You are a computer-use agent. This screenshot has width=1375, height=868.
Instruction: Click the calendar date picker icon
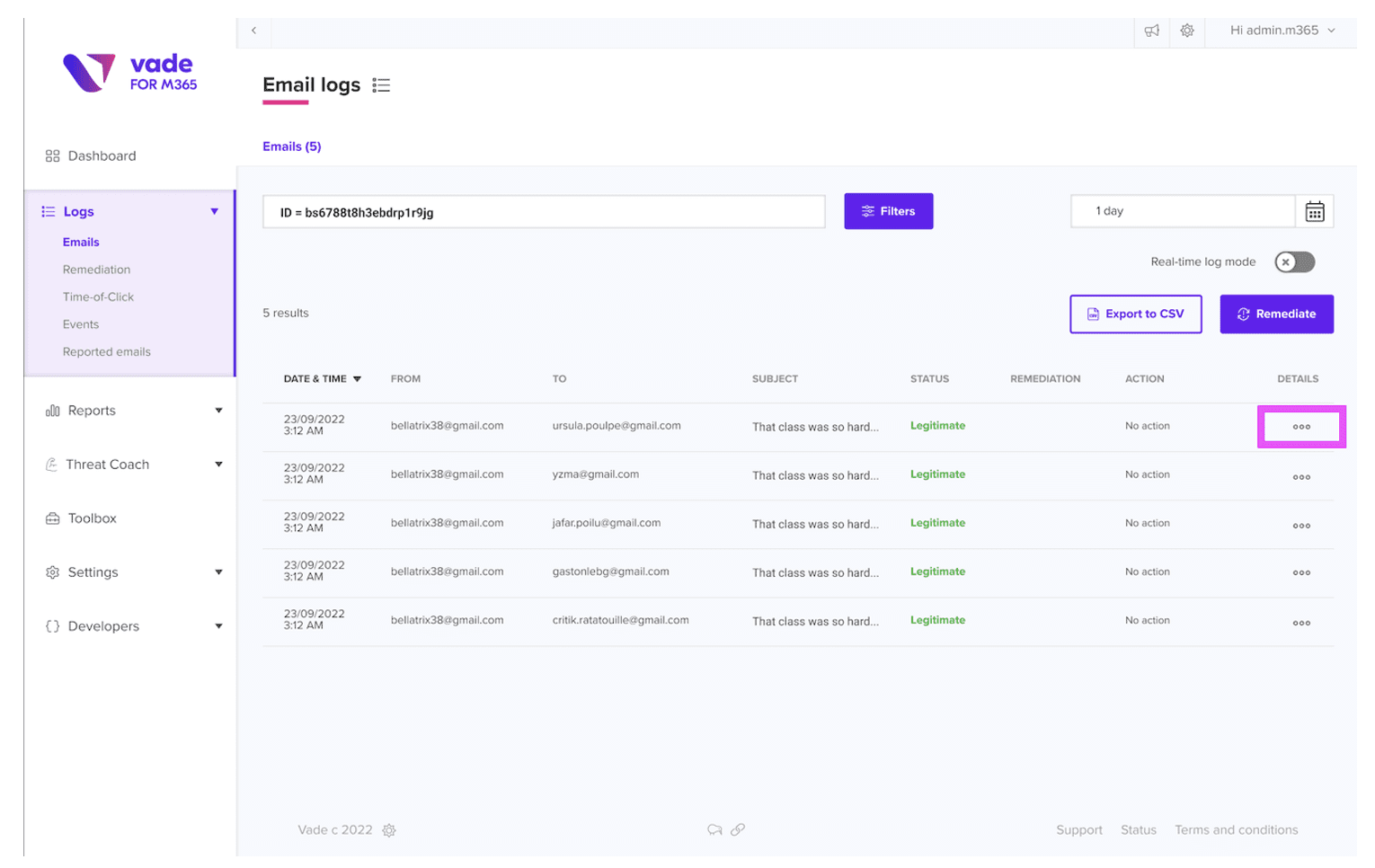click(1314, 212)
